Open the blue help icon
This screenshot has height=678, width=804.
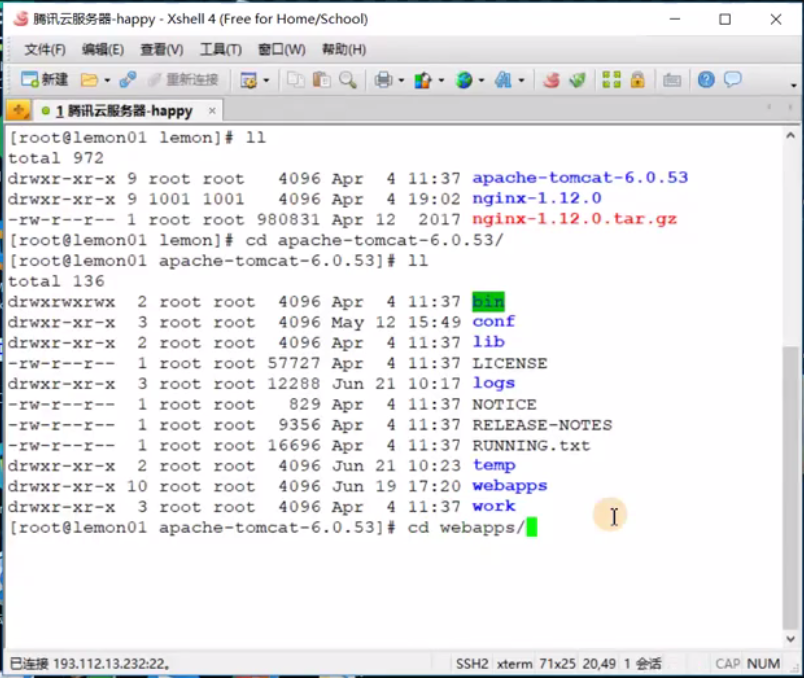[706, 79]
